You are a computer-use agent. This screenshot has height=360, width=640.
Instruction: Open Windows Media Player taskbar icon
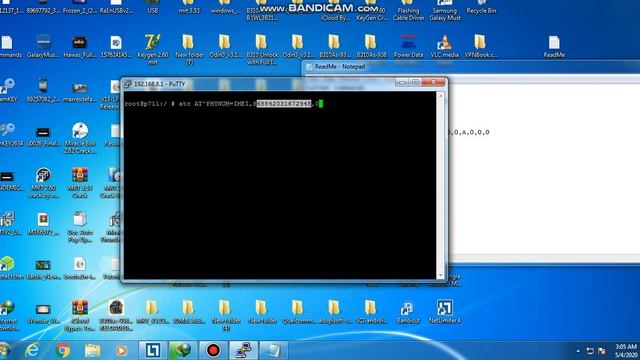(121, 350)
